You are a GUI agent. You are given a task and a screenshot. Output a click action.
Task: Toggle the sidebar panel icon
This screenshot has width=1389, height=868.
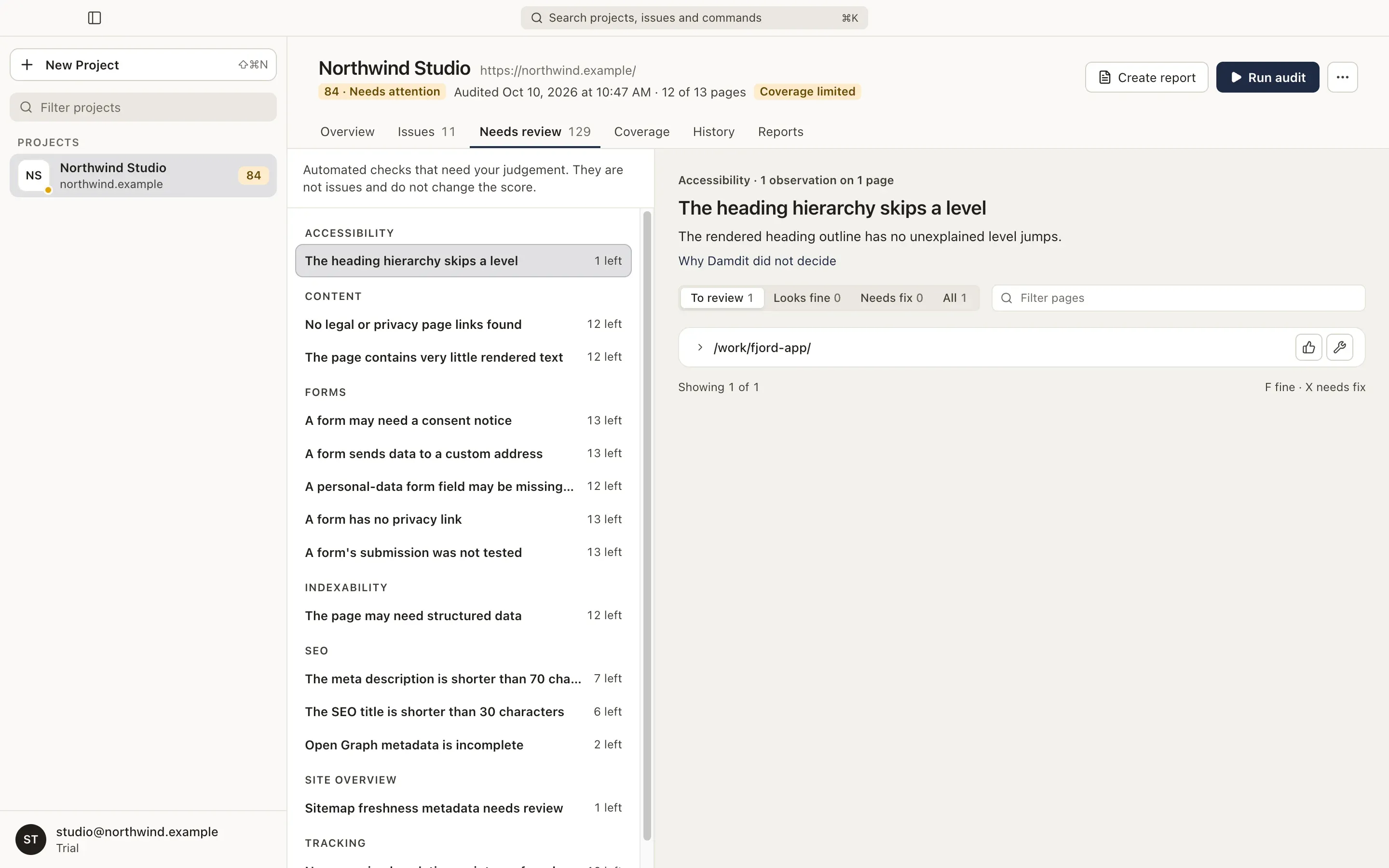tap(95, 18)
